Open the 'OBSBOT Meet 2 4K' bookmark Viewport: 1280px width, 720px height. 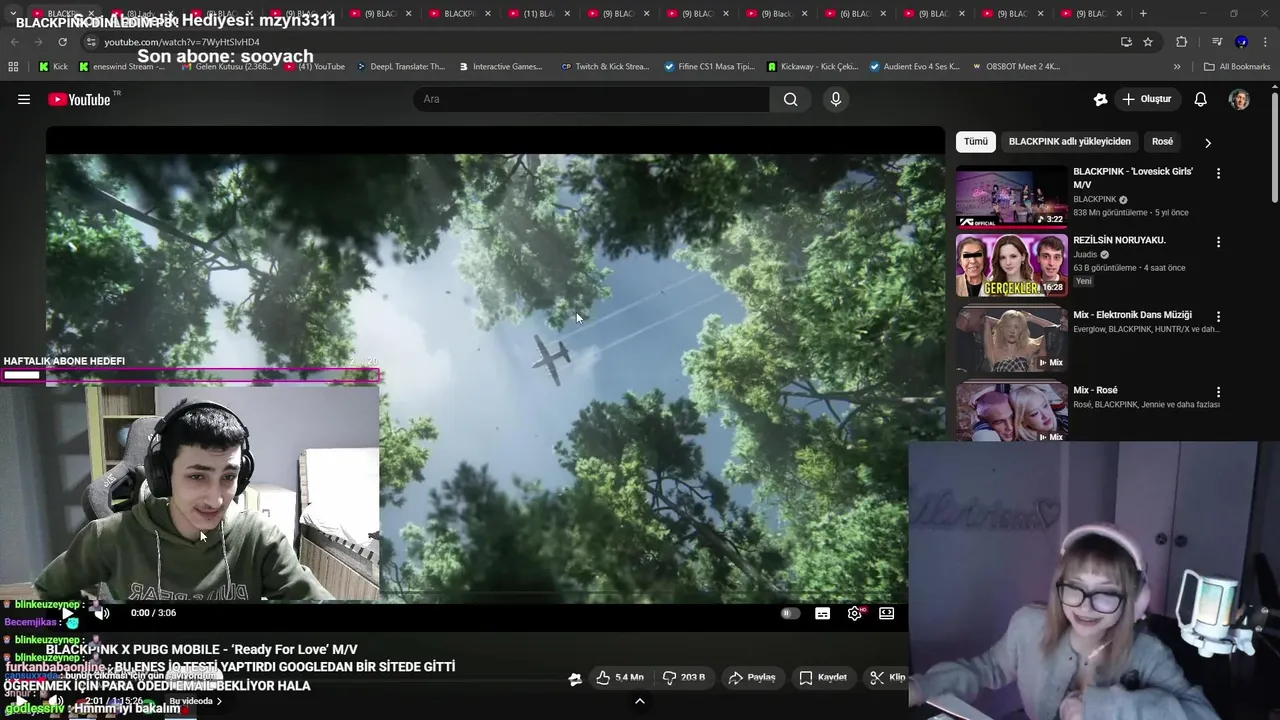[x=1016, y=67]
